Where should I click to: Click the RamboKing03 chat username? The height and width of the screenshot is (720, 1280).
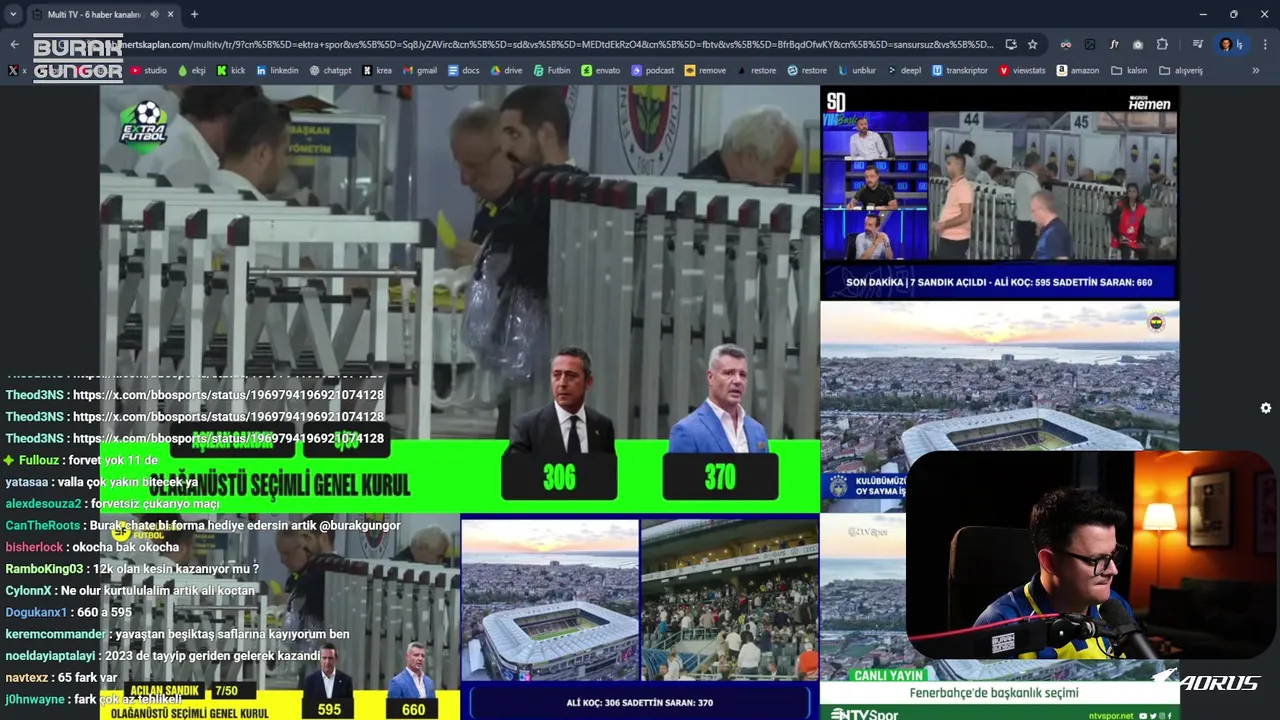point(45,569)
